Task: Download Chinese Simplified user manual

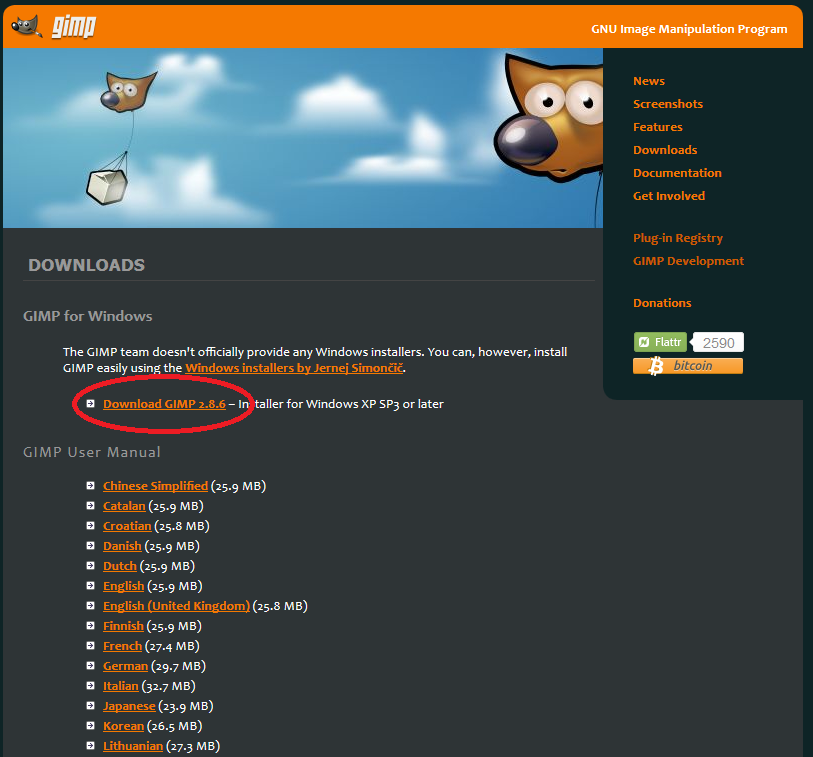Action: [156, 486]
